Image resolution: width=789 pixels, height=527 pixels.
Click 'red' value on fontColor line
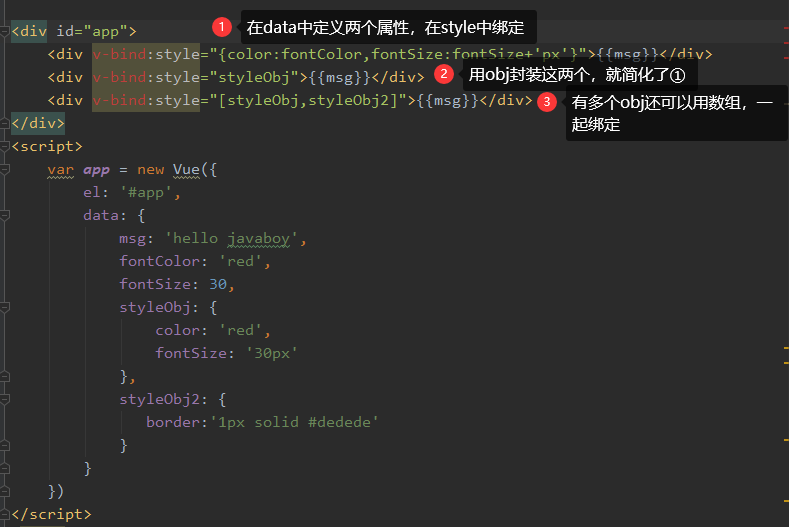pos(241,262)
